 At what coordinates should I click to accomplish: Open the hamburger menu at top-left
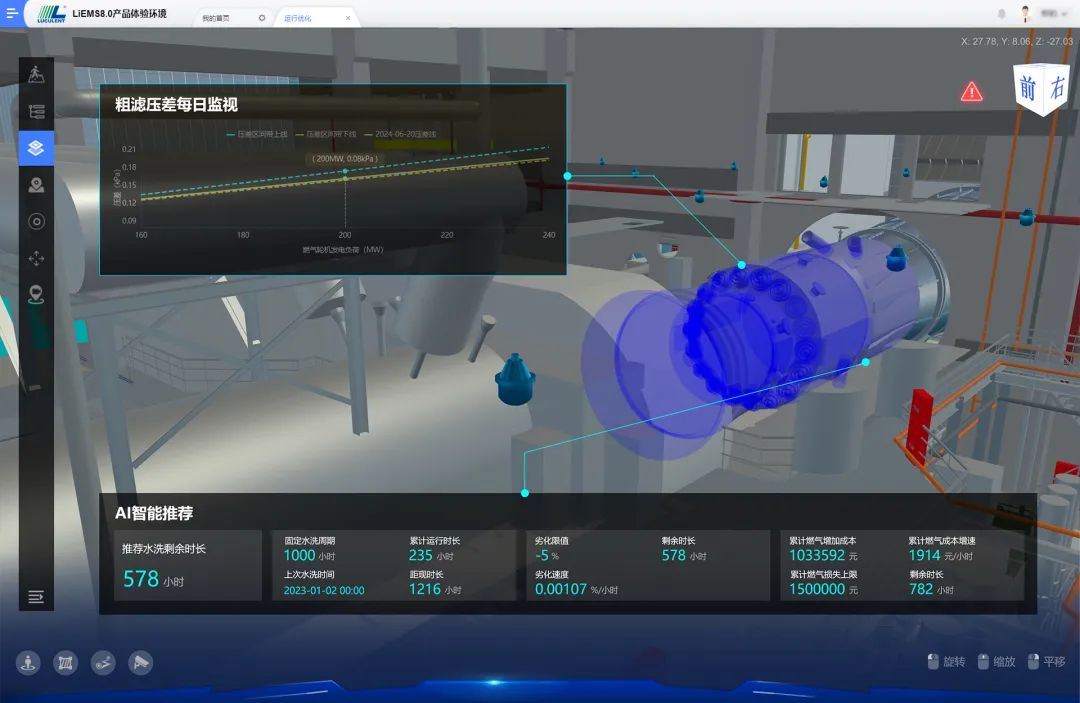[12, 13]
